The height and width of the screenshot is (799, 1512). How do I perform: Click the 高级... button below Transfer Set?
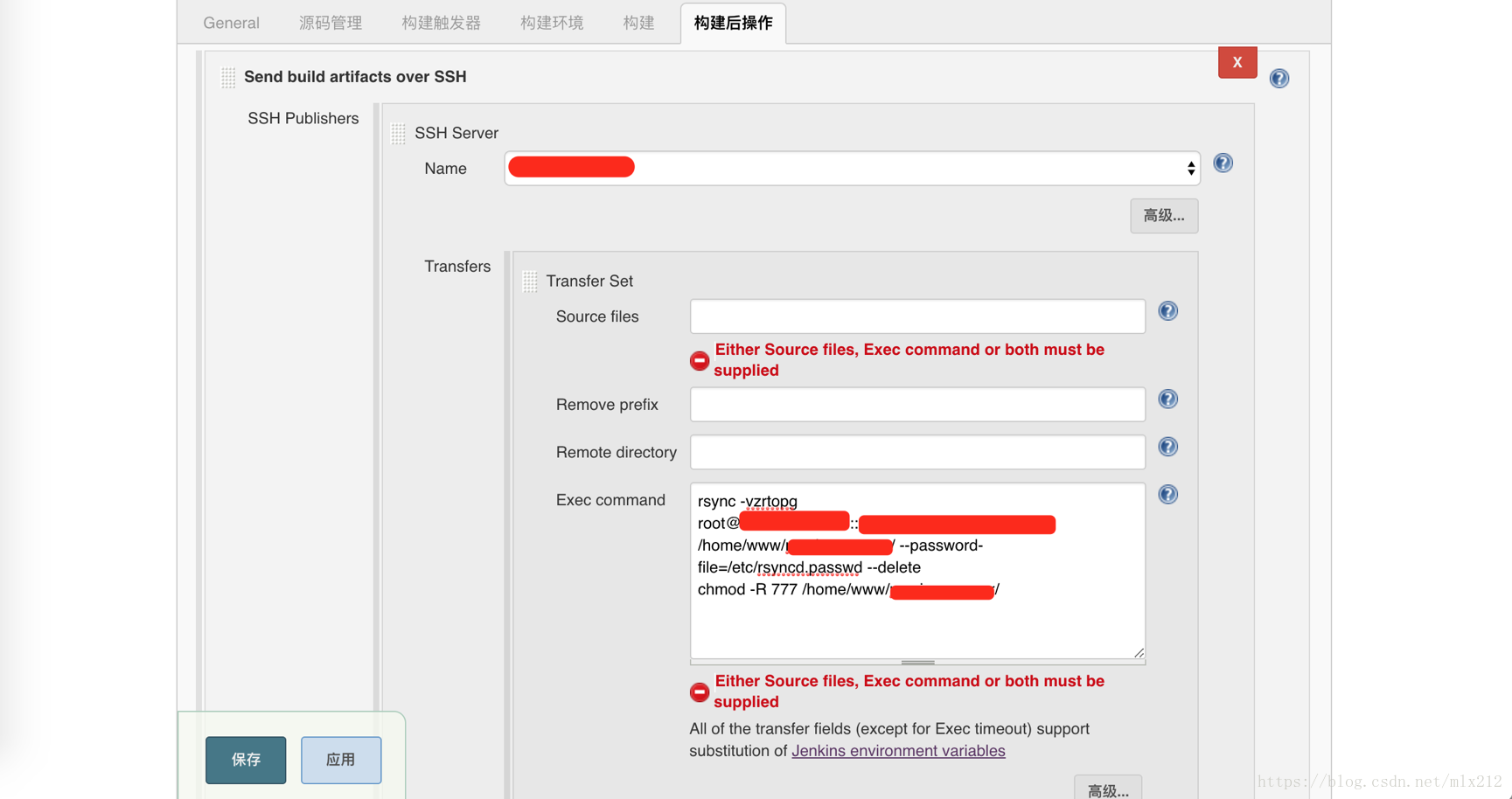(x=1108, y=789)
